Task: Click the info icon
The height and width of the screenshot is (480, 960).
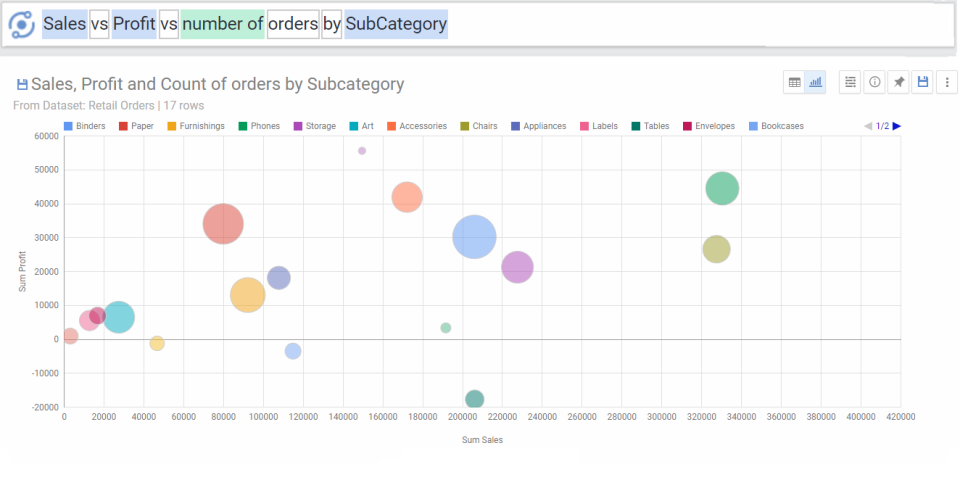Action: (875, 82)
